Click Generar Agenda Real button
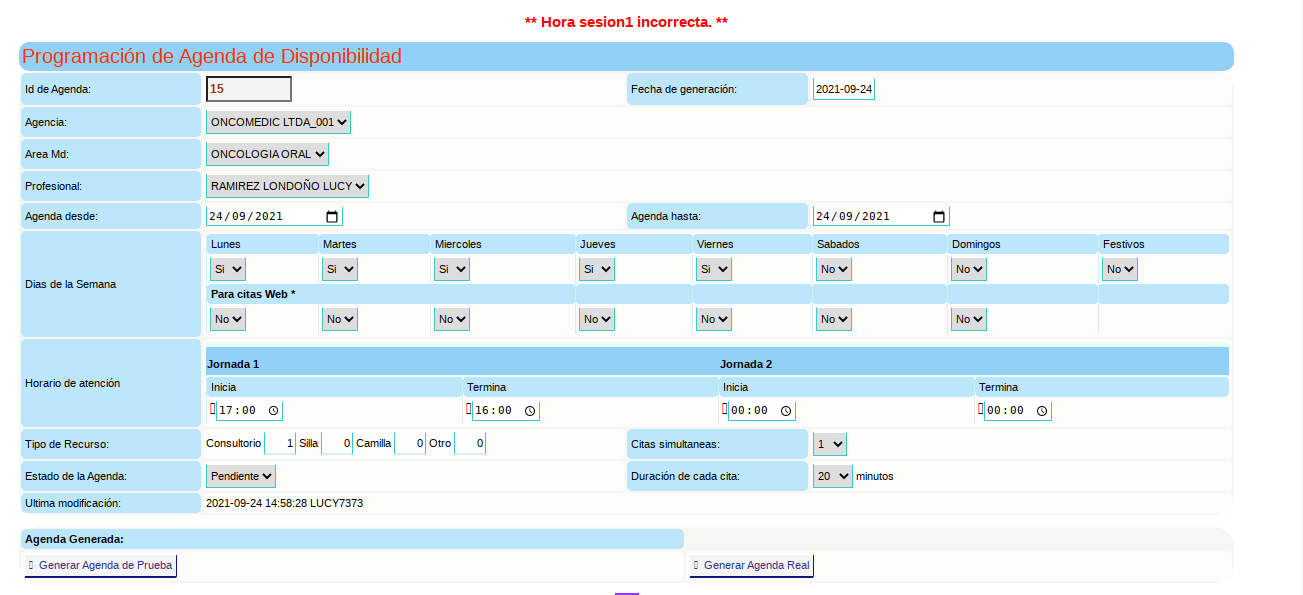 (752, 566)
